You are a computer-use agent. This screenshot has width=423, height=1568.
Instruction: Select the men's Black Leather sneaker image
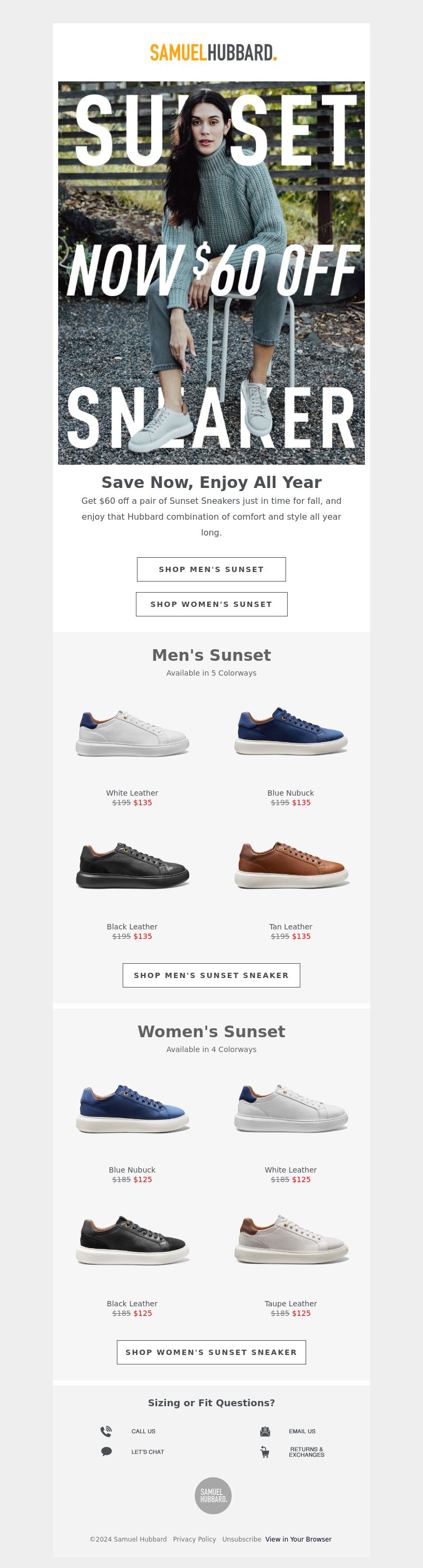(x=132, y=865)
